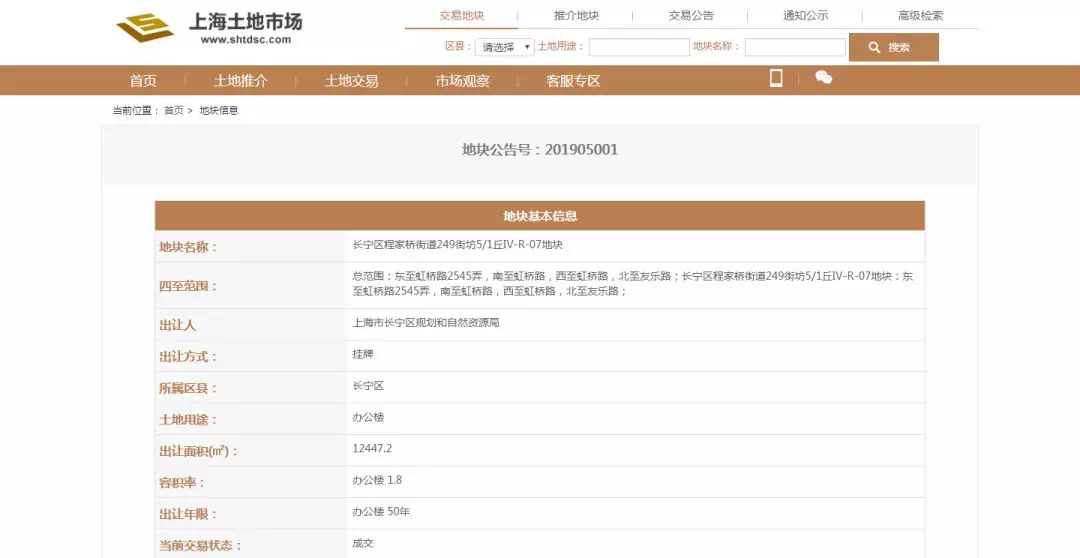This screenshot has height=558, width=1080.
Task: Click the WeChat chat bubble icon
Action: (x=823, y=78)
